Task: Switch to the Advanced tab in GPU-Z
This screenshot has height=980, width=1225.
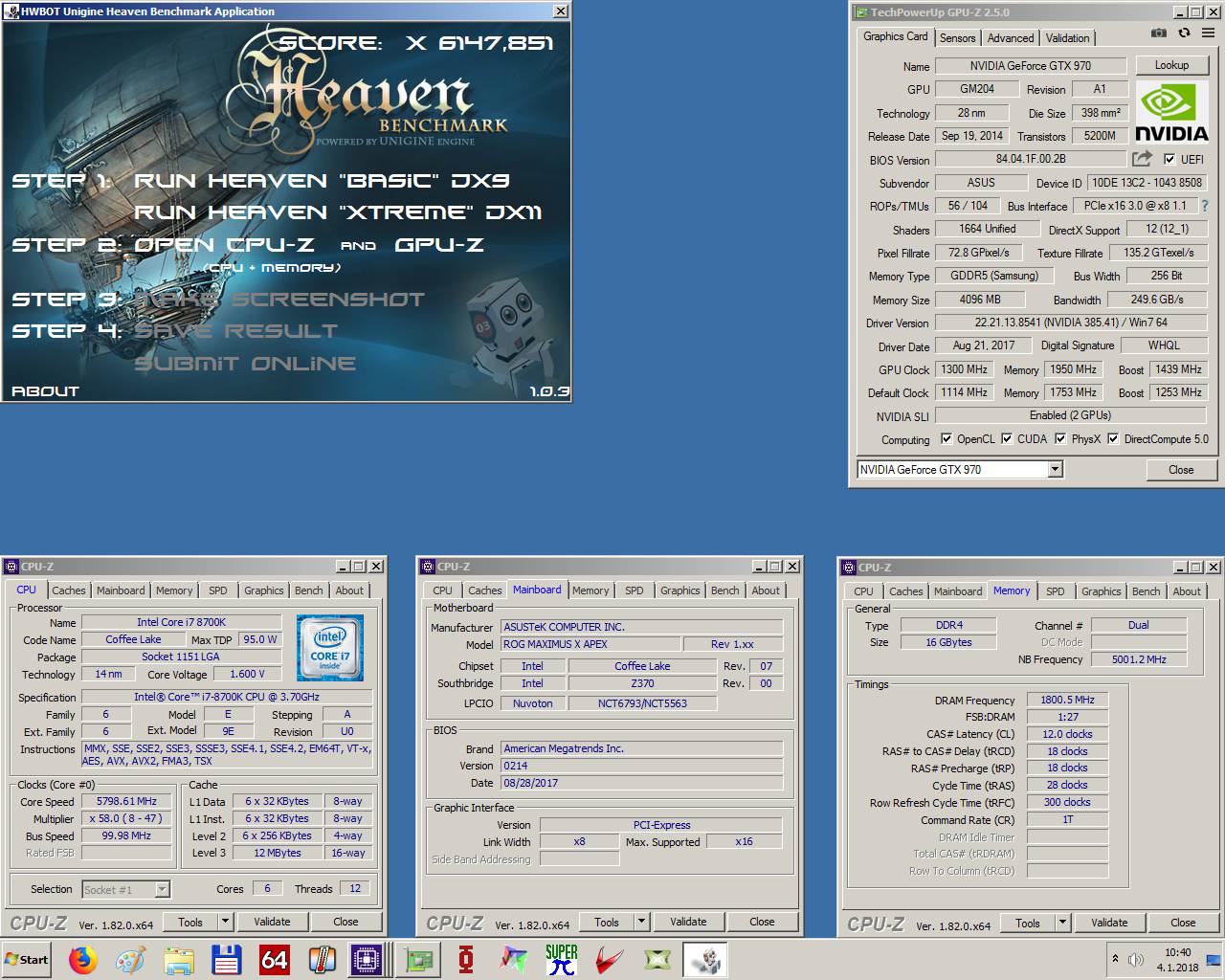Action: [1011, 38]
